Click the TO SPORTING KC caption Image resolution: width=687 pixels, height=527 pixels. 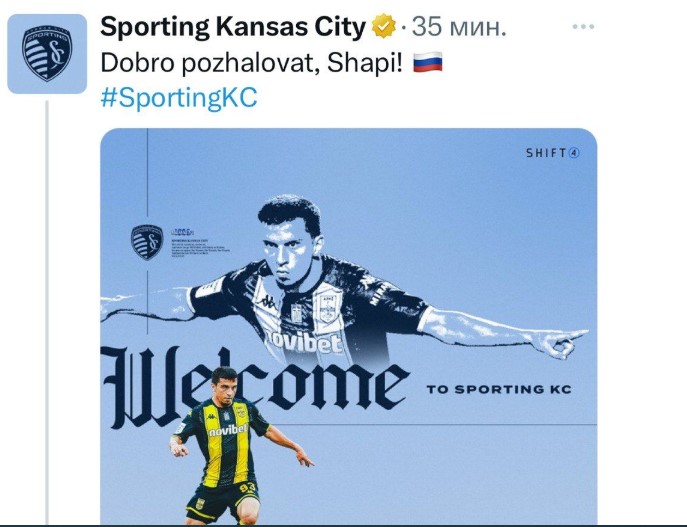coord(499,389)
